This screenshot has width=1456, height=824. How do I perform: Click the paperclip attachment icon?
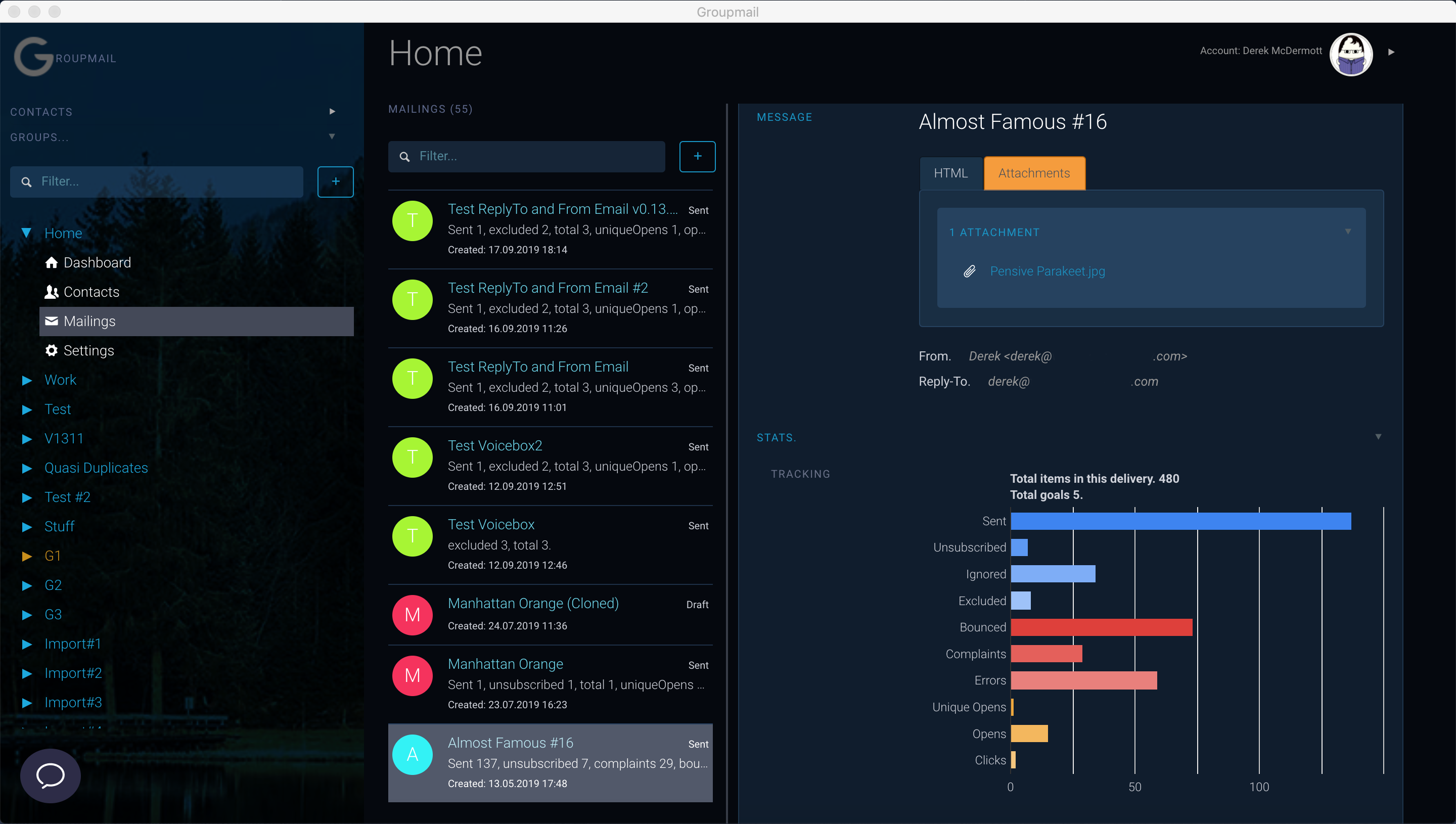969,271
